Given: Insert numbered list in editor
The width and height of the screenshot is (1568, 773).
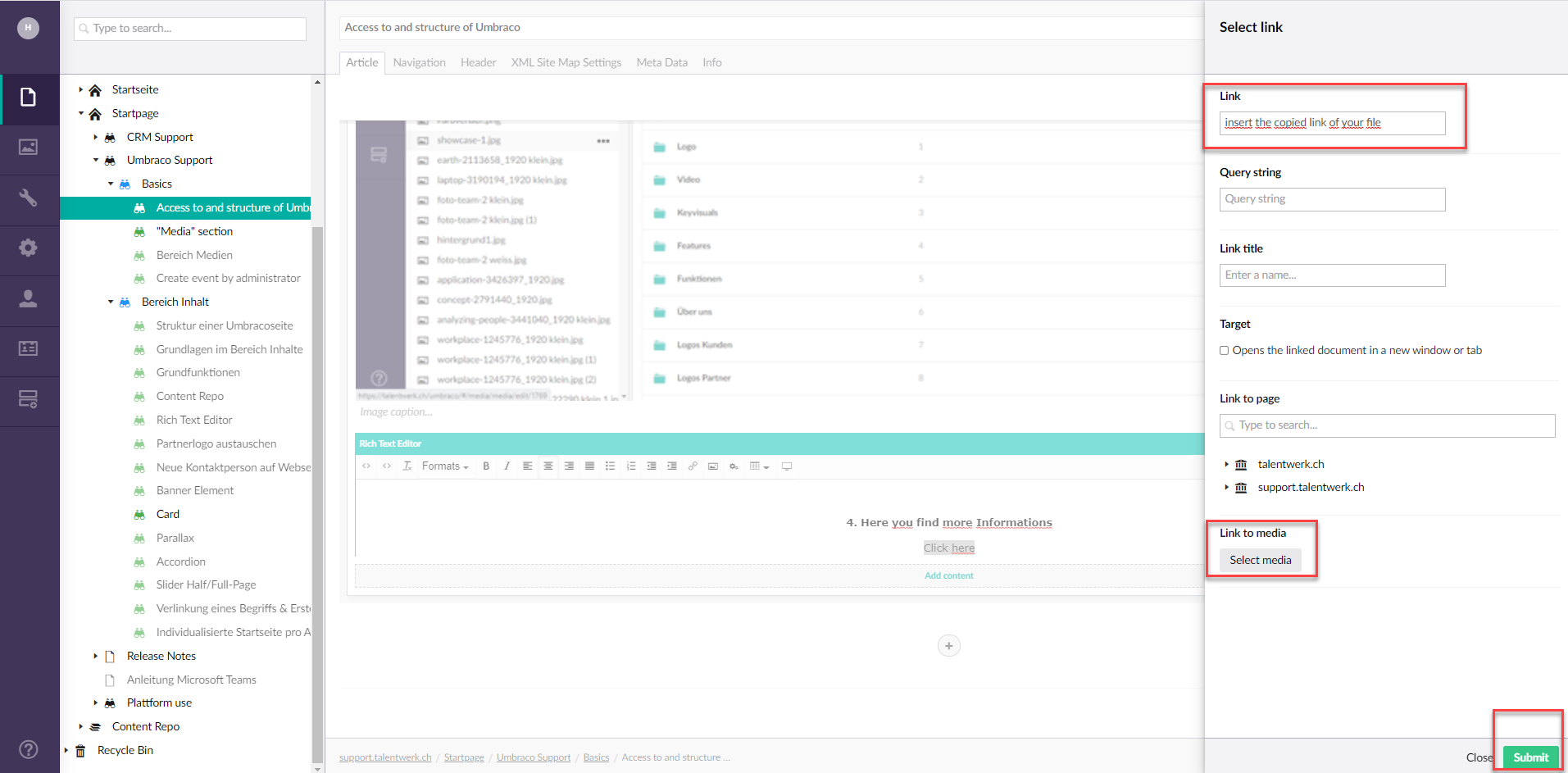Looking at the screenshot, I should pos(630,466).
